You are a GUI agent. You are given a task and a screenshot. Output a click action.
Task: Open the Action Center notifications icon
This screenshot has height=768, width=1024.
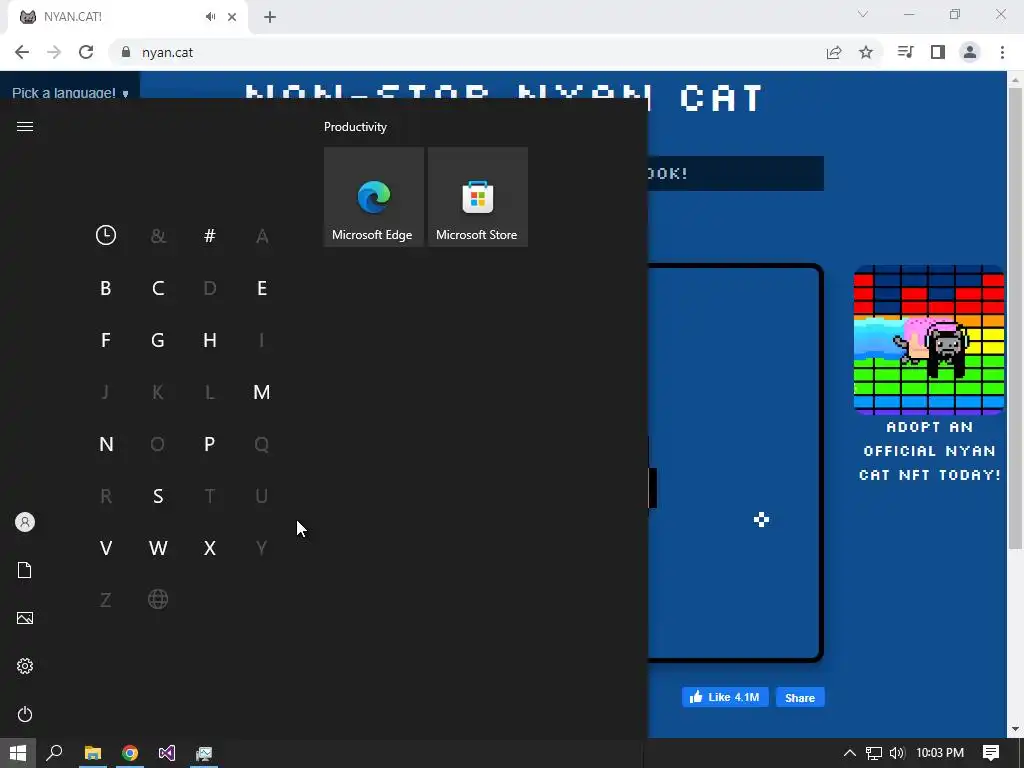991,753
